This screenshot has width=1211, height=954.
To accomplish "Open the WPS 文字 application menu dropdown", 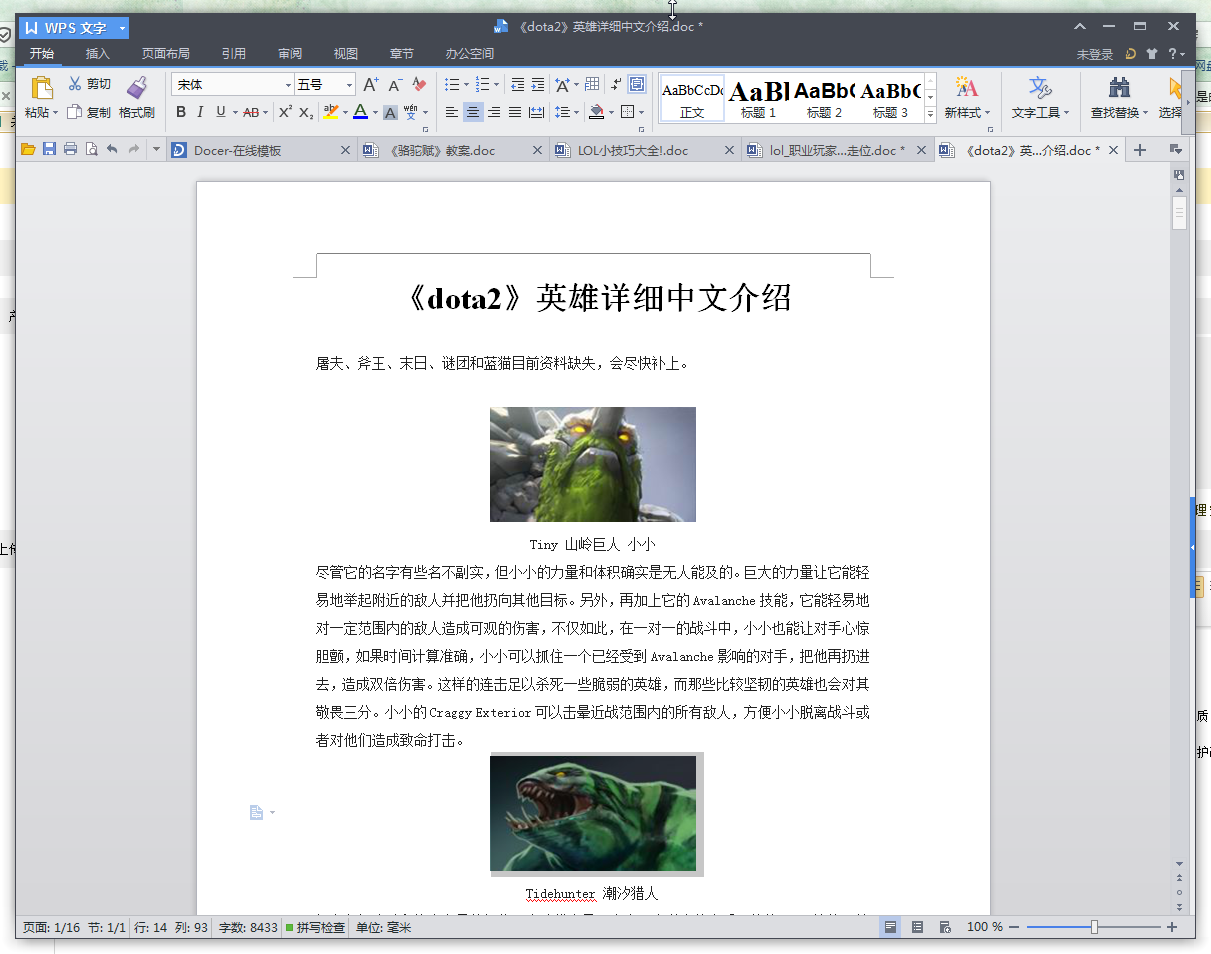I will [x=122, y=28].
